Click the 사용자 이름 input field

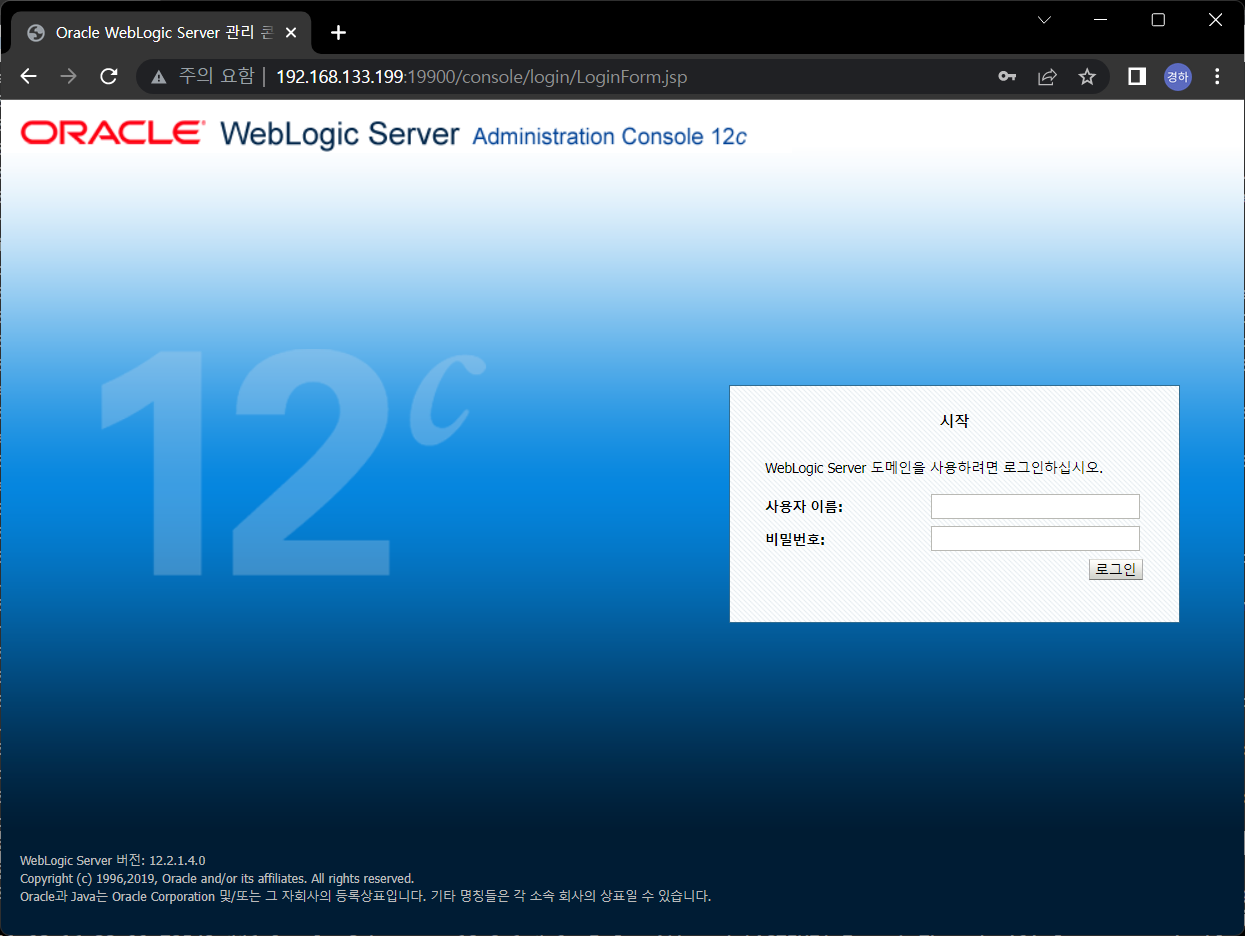pyautogui.click(x=1034, y=506)
